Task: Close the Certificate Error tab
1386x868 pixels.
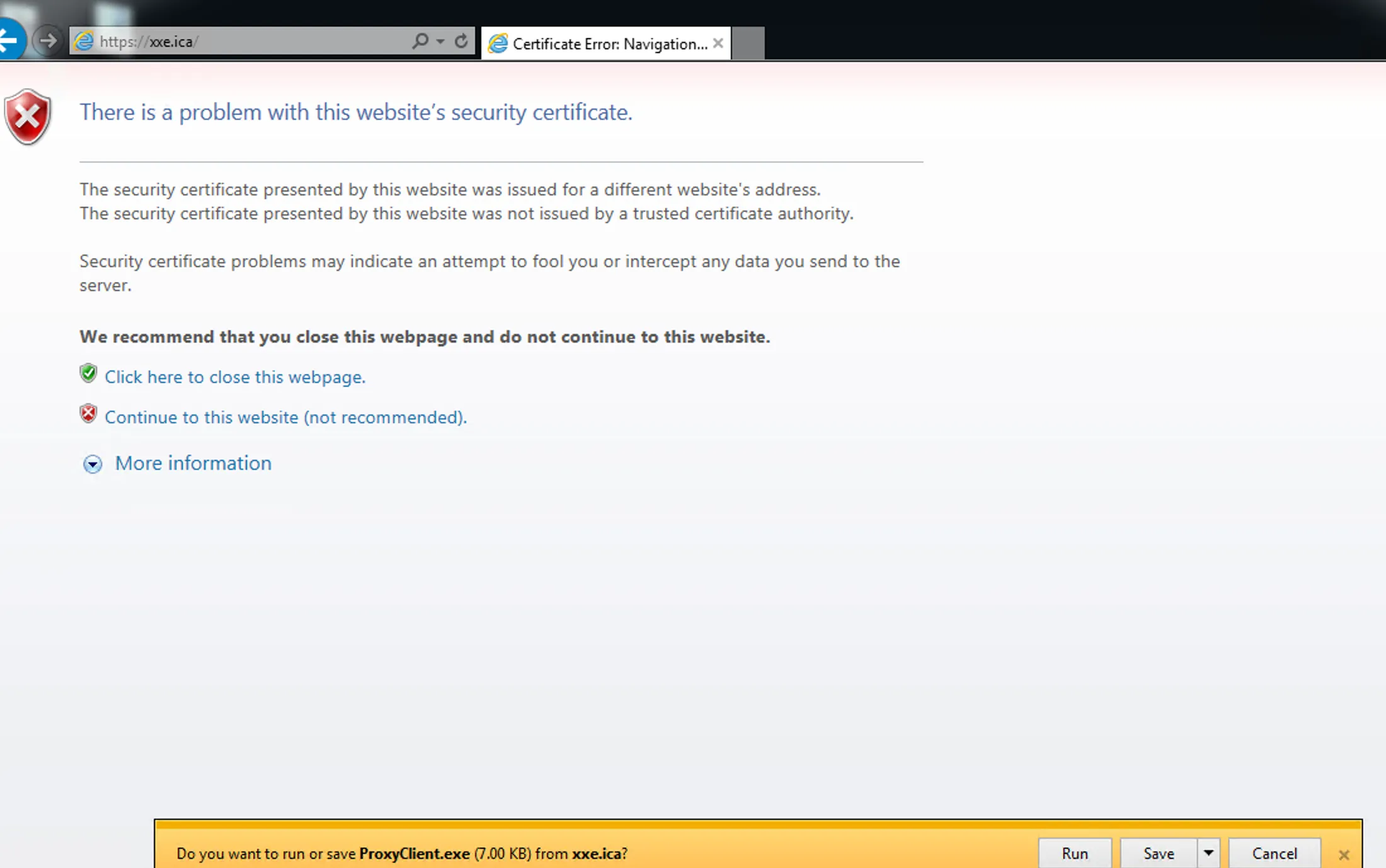Action: (718, 43)
